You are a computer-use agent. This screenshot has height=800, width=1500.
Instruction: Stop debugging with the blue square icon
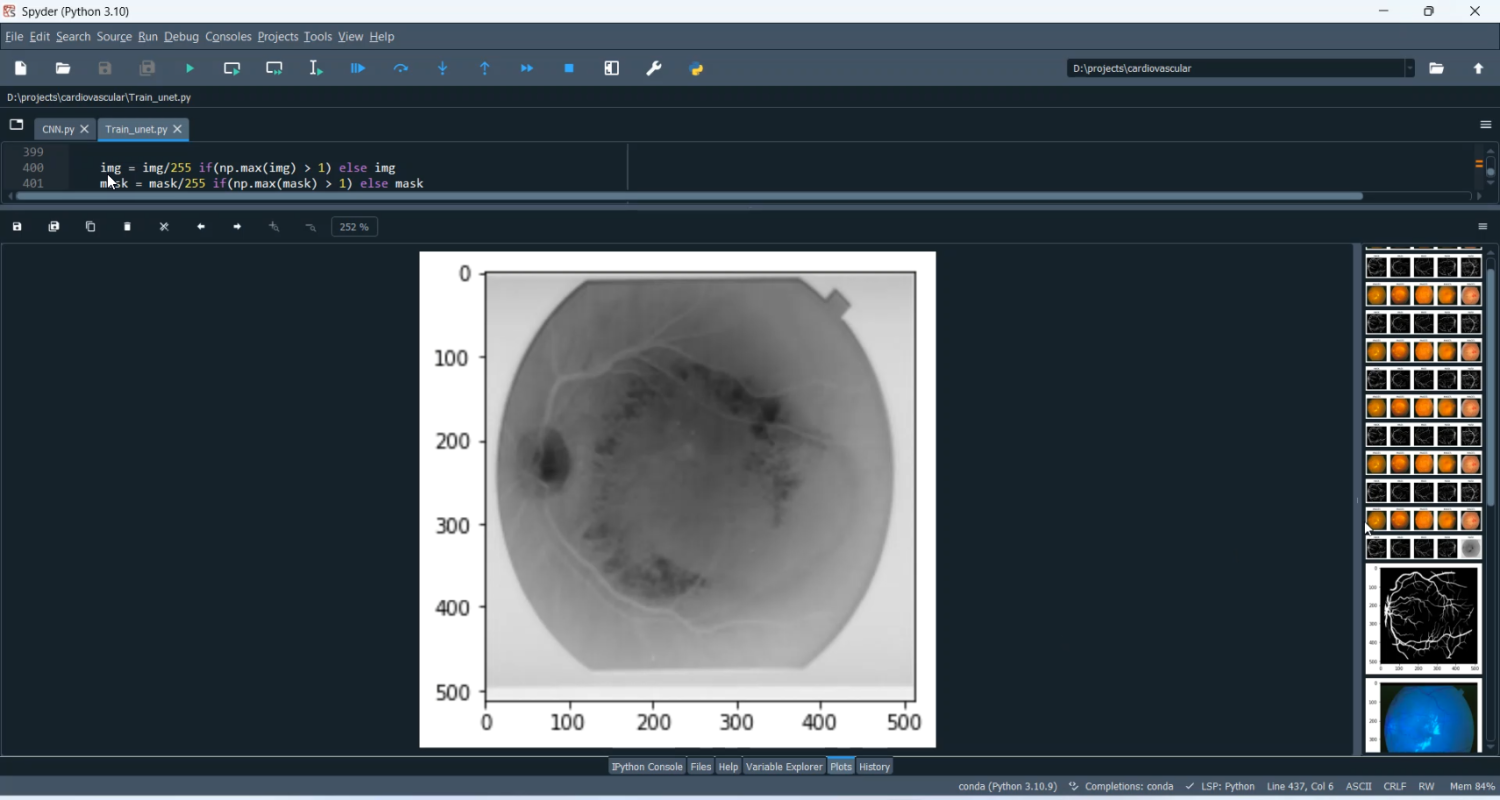pyautogui.click(x=569, y=69)
